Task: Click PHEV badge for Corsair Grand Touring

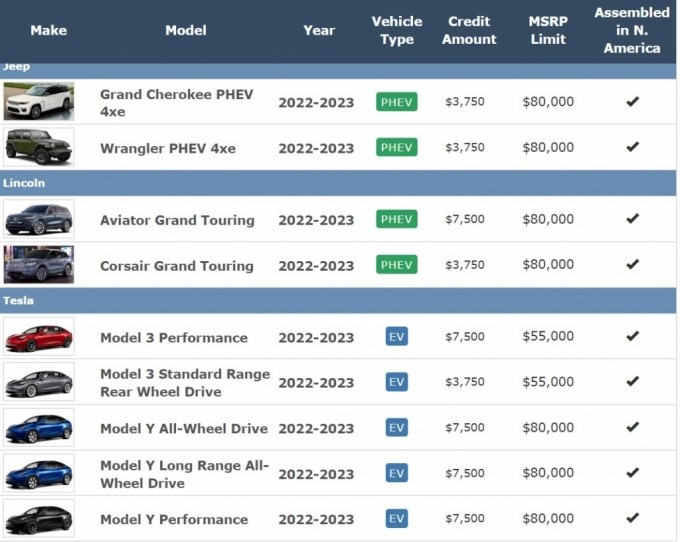Action: (x=396, y=264)
